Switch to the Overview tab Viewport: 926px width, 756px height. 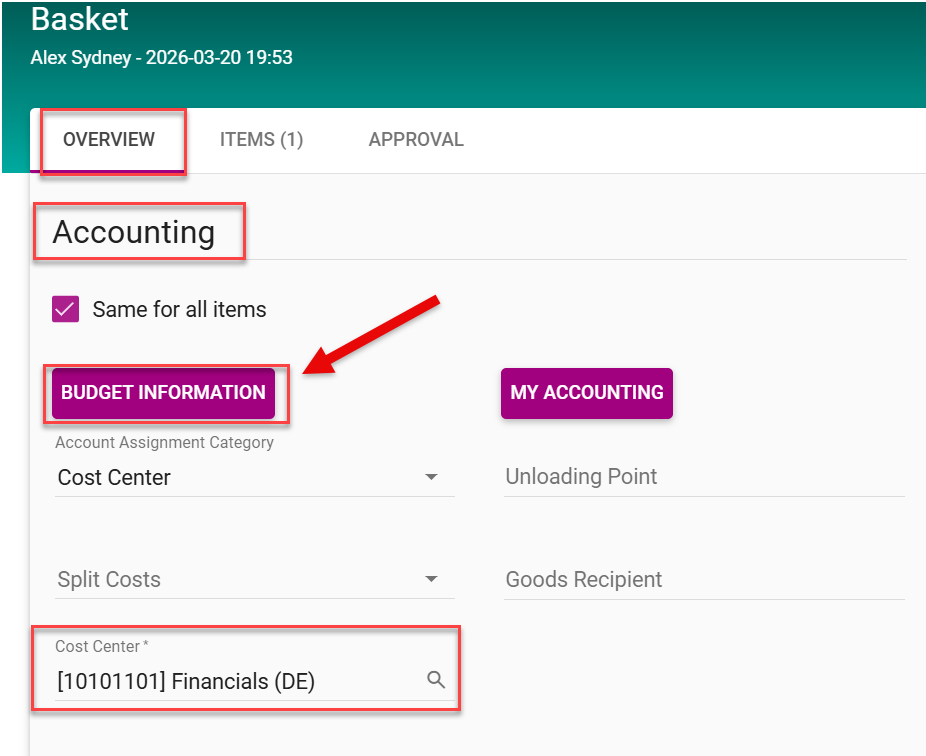click(x=109, y=140)
